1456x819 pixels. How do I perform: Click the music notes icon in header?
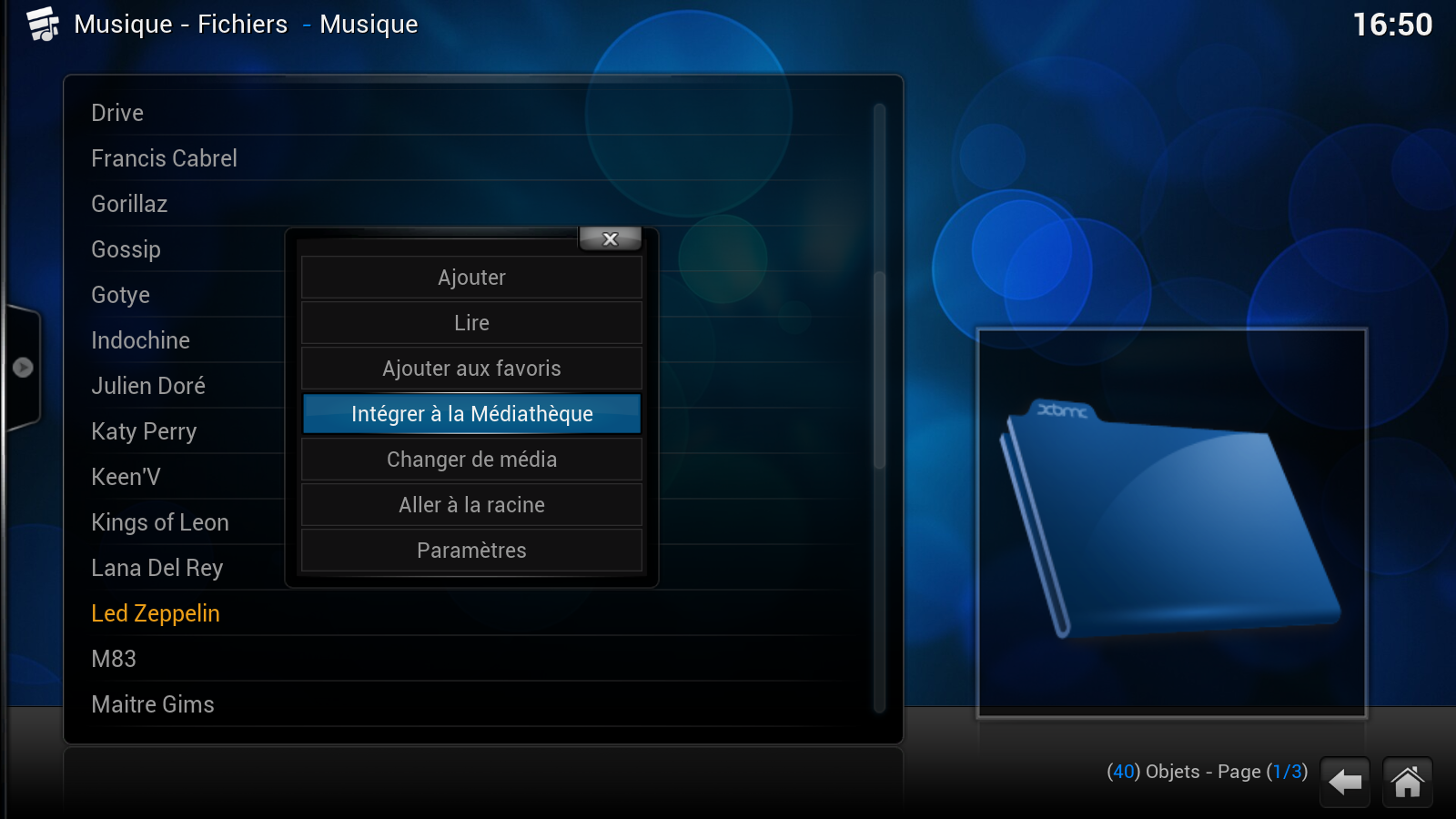(x=43, y=25)
